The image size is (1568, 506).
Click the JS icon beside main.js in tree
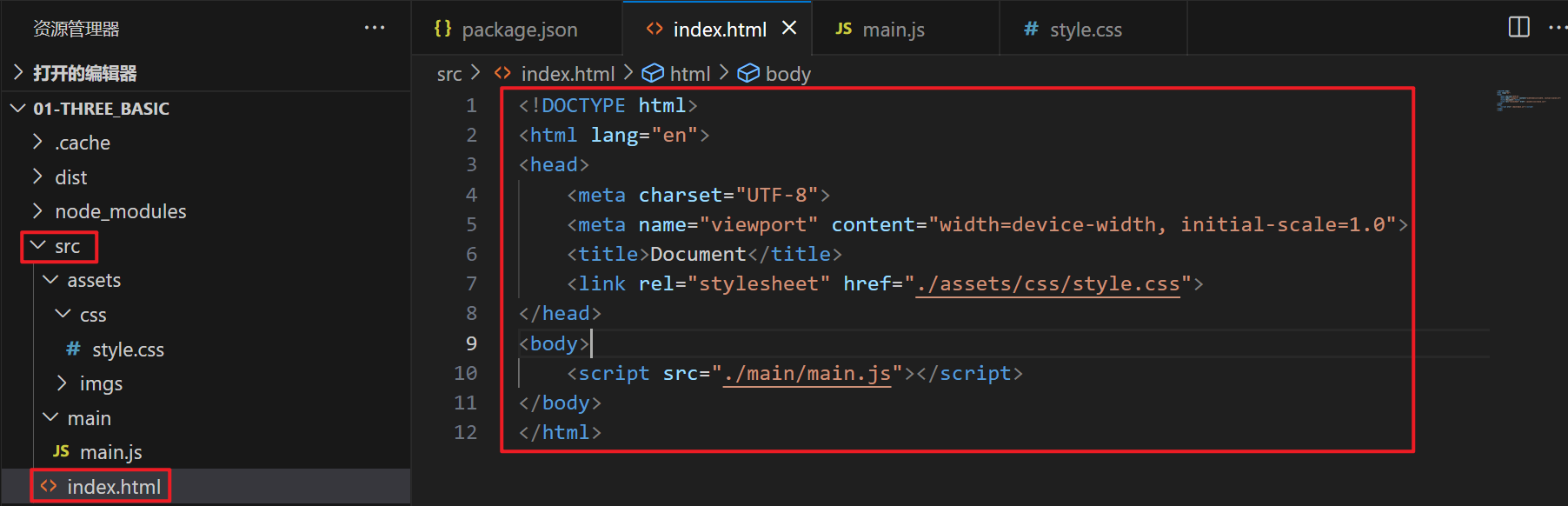tap(61, 451)
